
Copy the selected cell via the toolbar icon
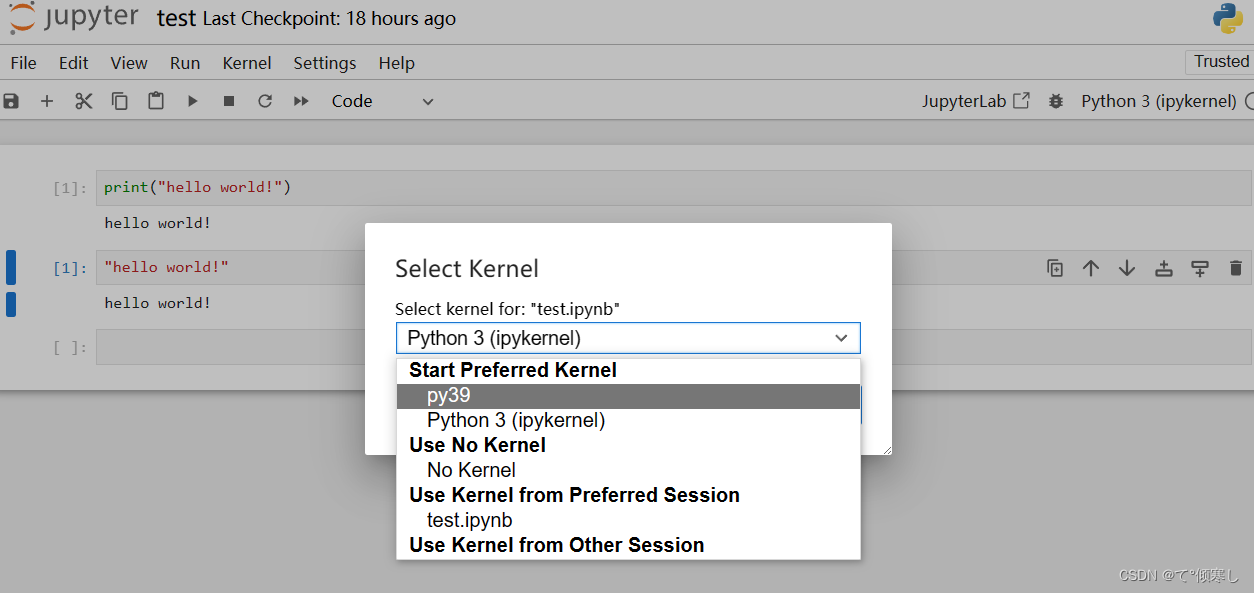pyautogui.click(x=120, y=101)
